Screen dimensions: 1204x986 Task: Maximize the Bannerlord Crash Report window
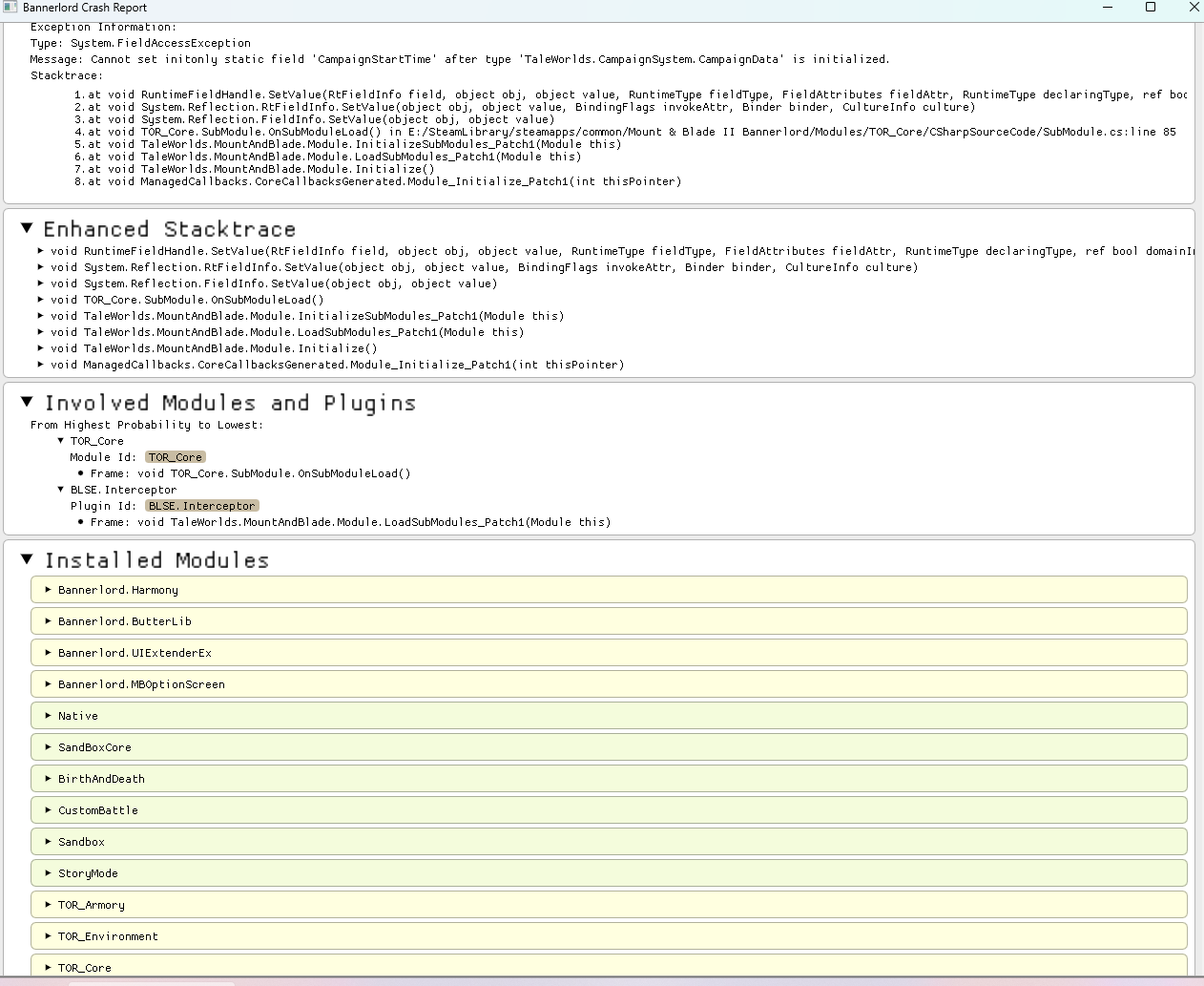coord(1151,7)
